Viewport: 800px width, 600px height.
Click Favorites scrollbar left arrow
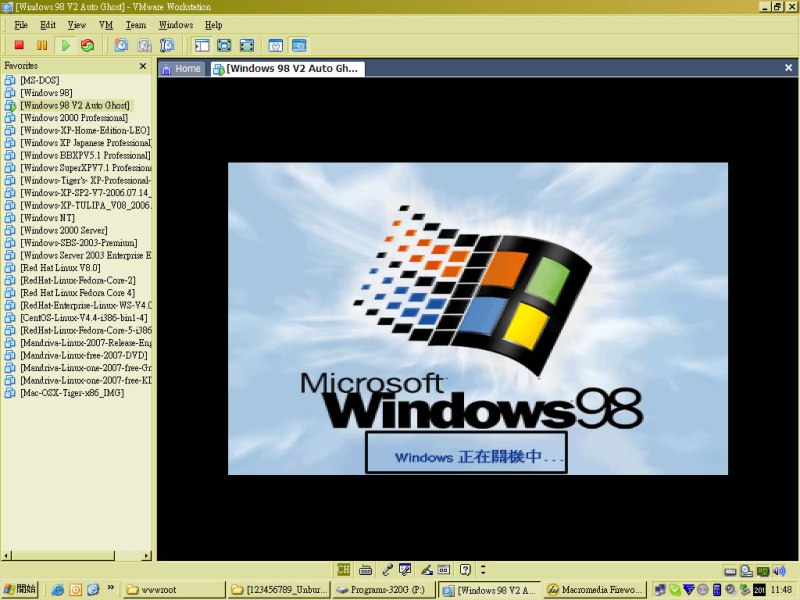tap(6, 555)
